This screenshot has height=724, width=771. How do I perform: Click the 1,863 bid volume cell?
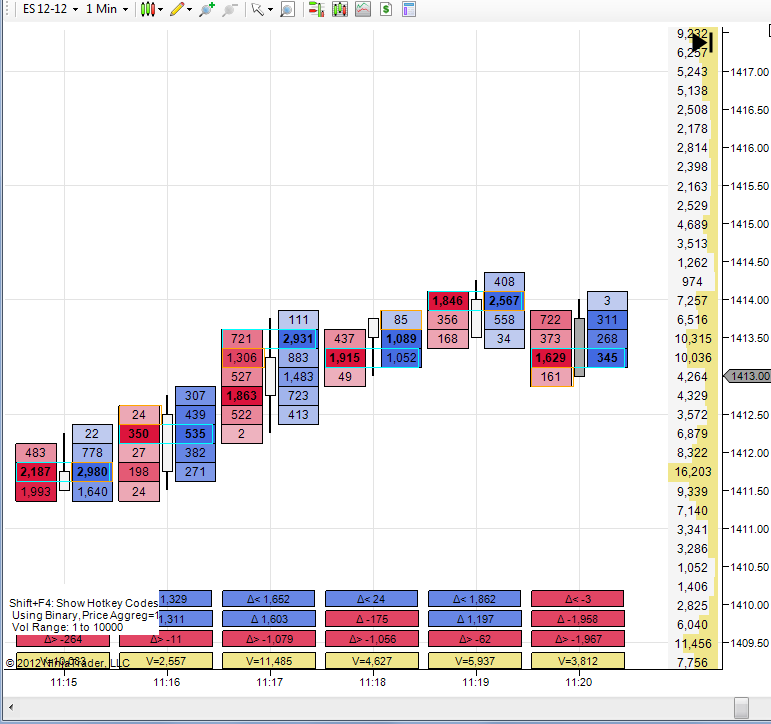click(241, 396)
